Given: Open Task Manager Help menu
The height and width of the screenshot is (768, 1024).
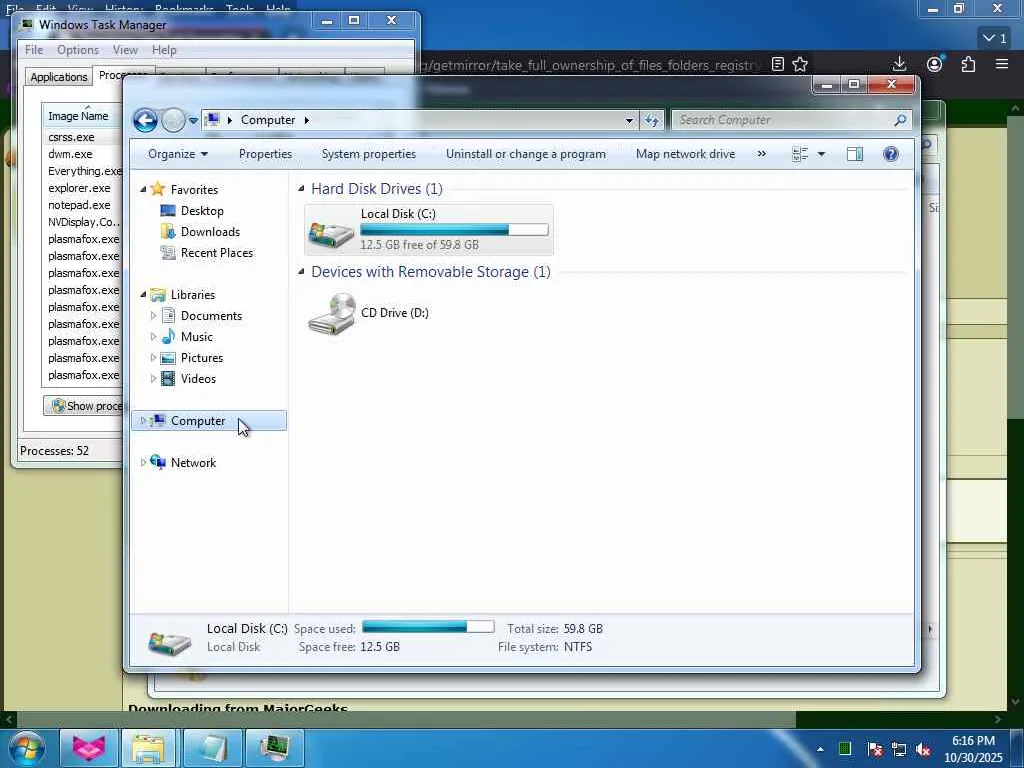Looking at the screenshot, I should pos(164,50).
